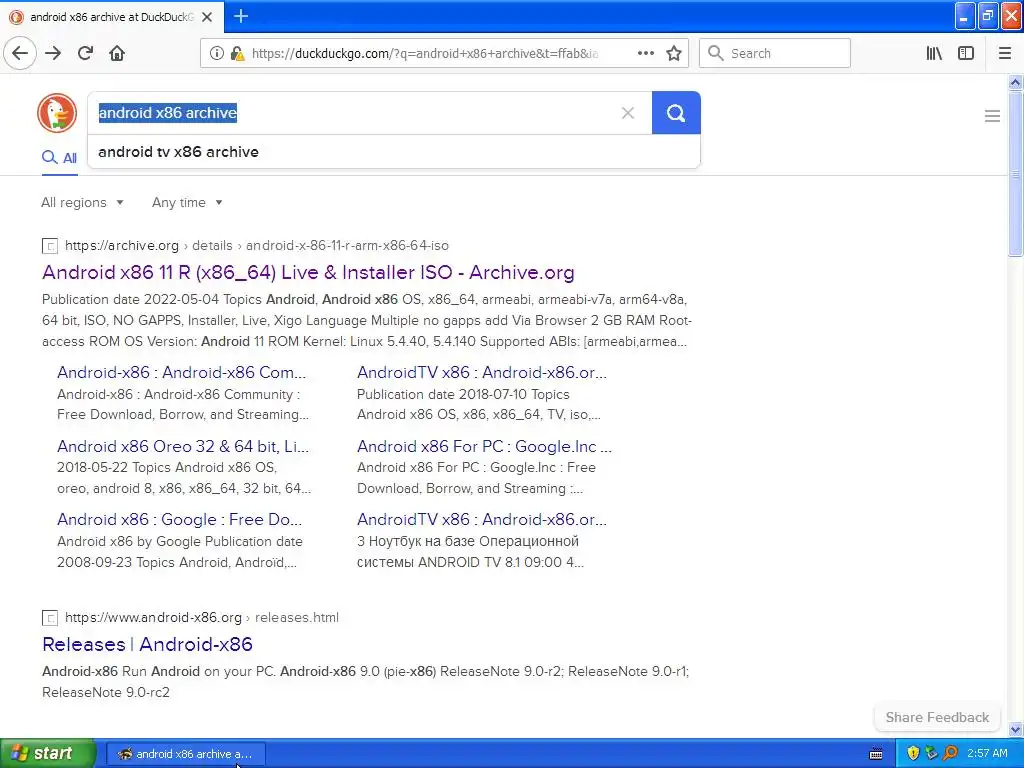Image resolution: width=1024 pixels, height=768 pixels.
Task: Open Android-x86 Community sublink
Action: tap(182, 372)
